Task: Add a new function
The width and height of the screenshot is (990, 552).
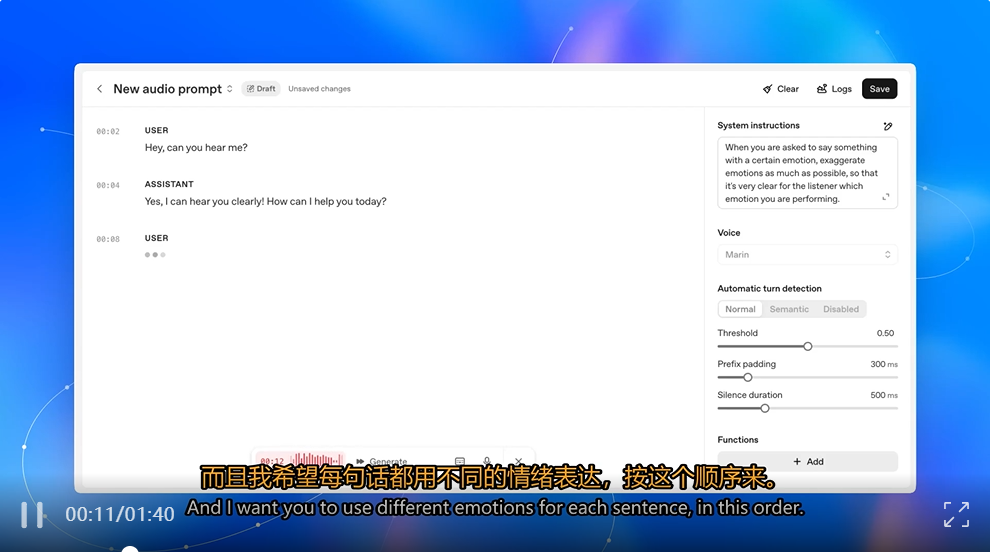Action: click(807, 462)
